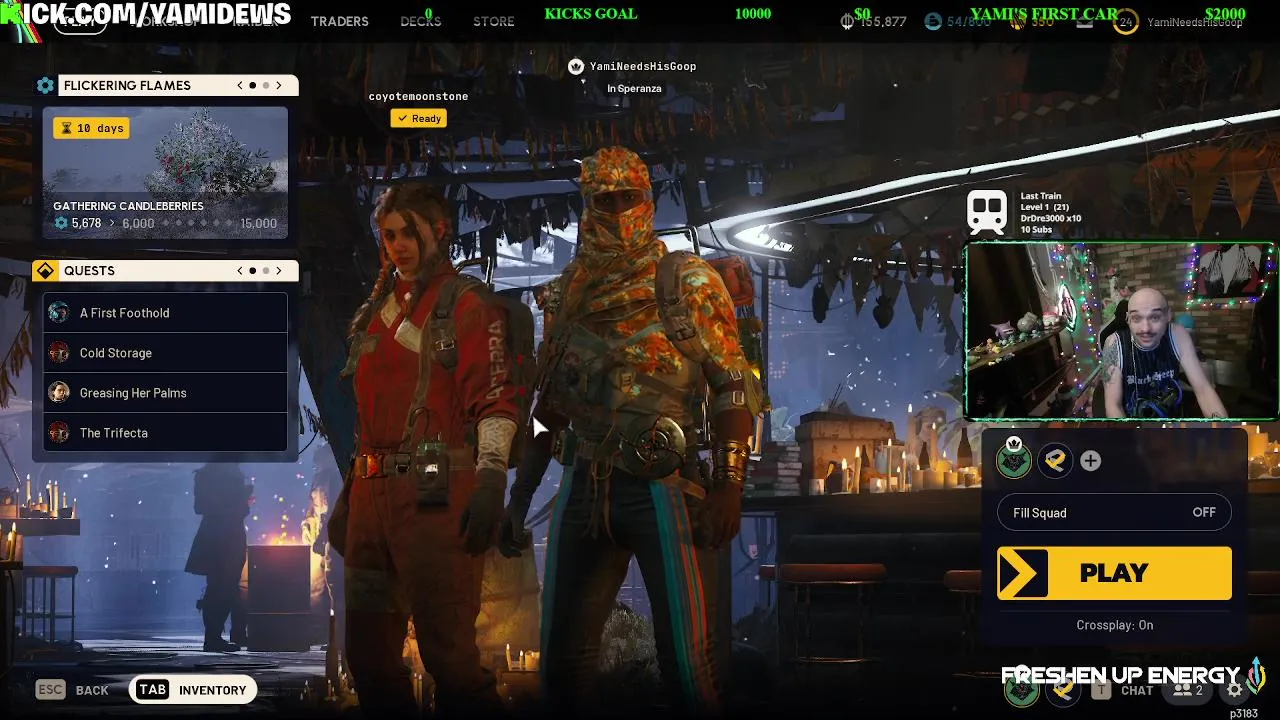This screenshot has height=720, width=1280.
Task: Click the yellow PLAY button
Action: (x=1114, y=573)
